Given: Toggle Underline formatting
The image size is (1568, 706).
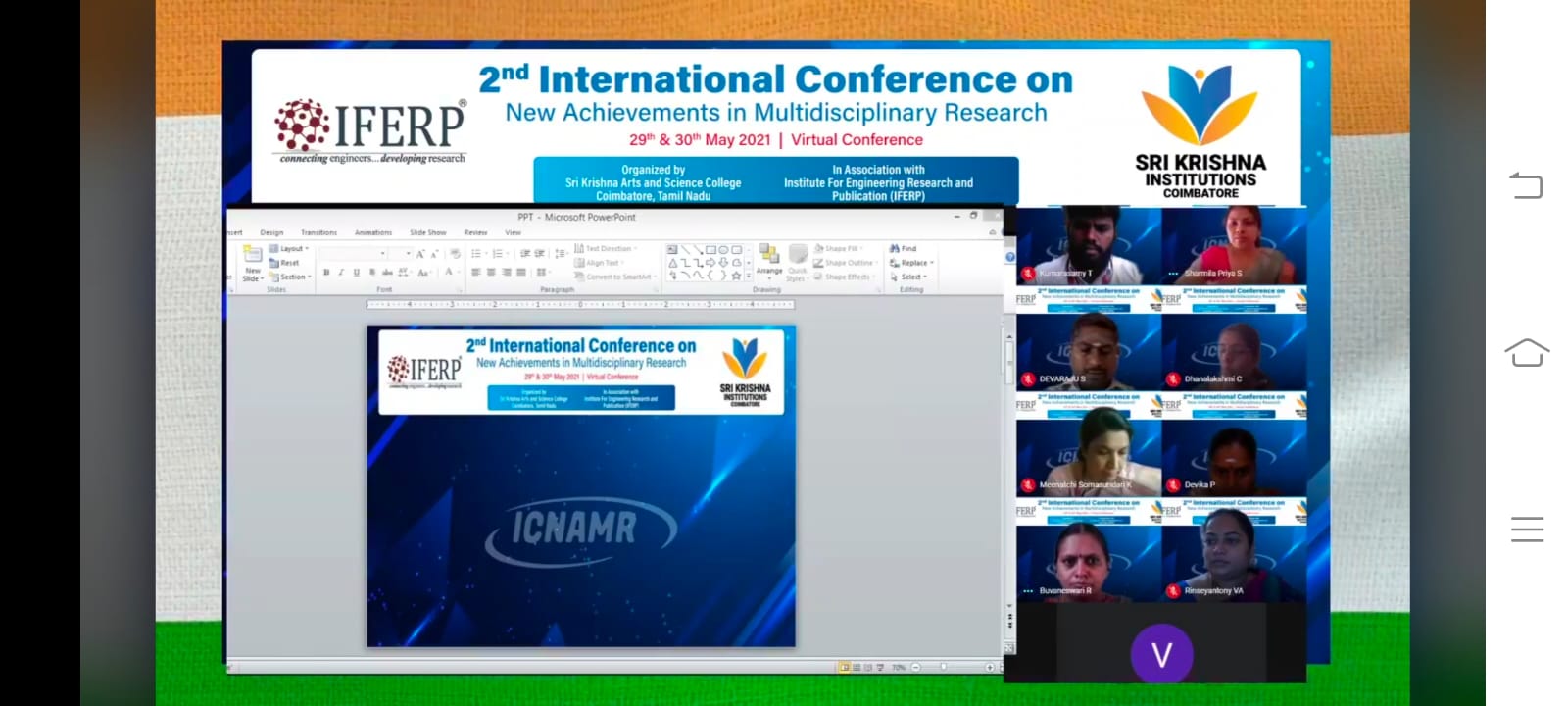Looking at the screenshot, I should 357,272.
